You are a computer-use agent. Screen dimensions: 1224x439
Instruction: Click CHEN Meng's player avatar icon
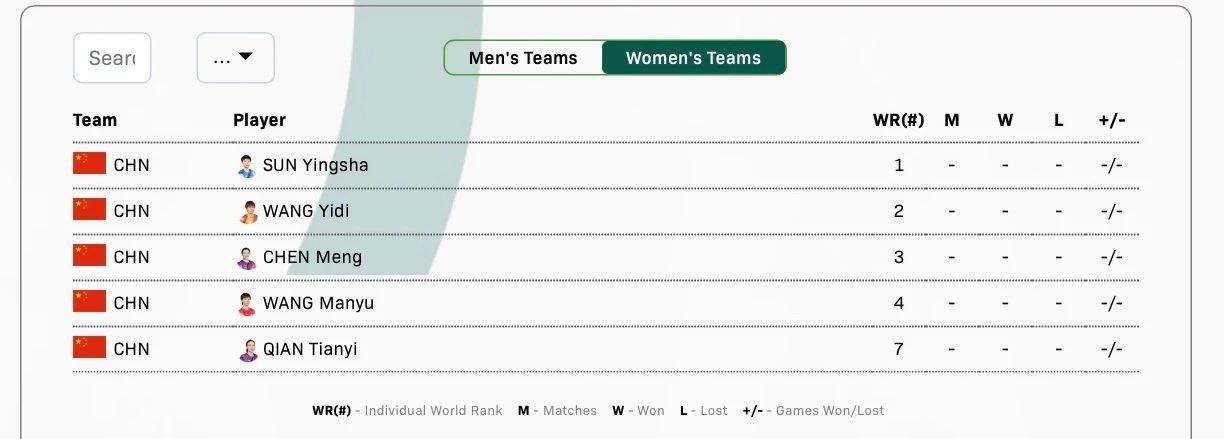pyautogui.click(x=247, y=258)
